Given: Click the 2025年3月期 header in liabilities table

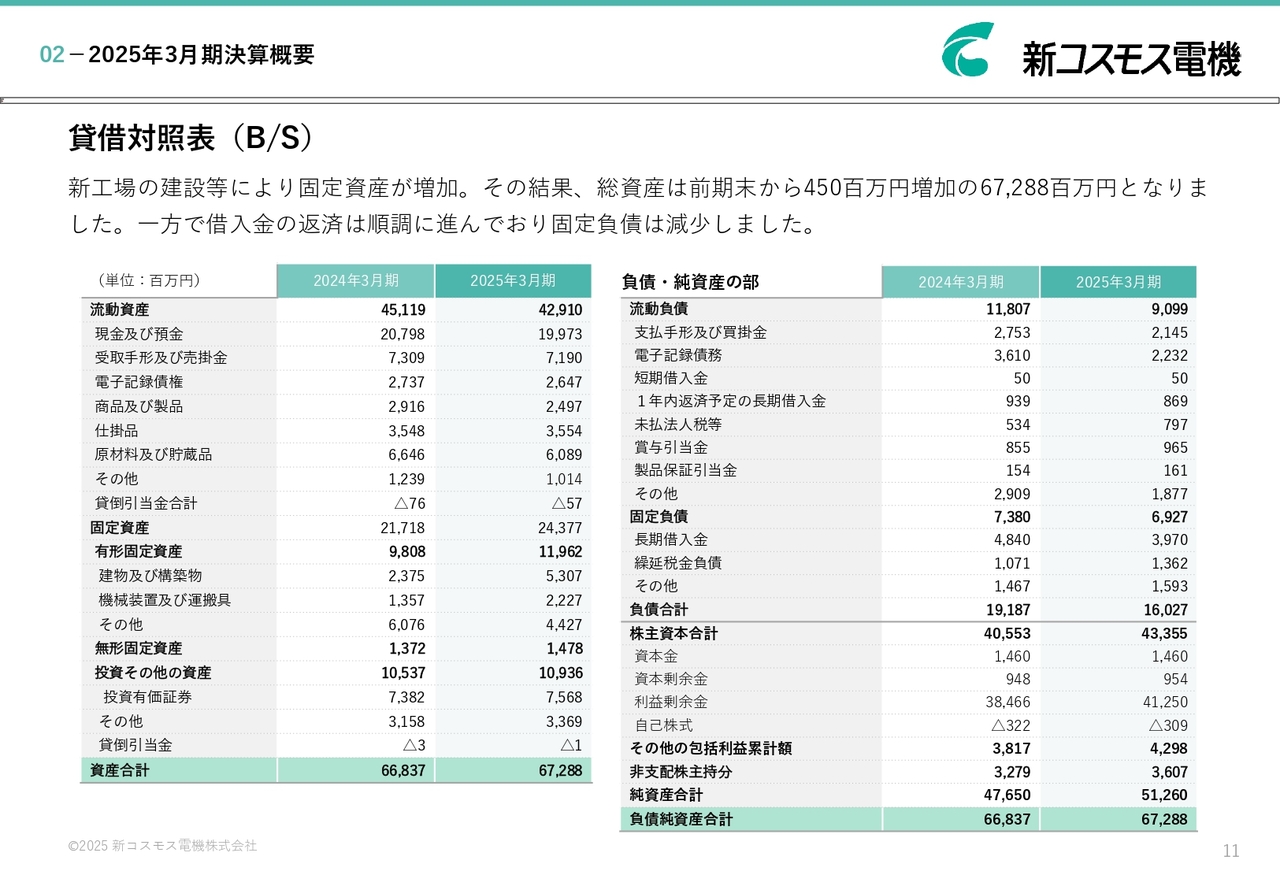Looking at the screenshot, I should click(x=1118, y=282).
